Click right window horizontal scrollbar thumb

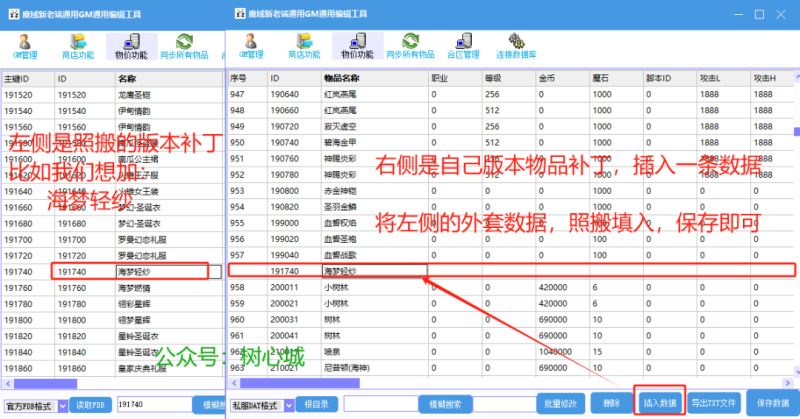299,383
